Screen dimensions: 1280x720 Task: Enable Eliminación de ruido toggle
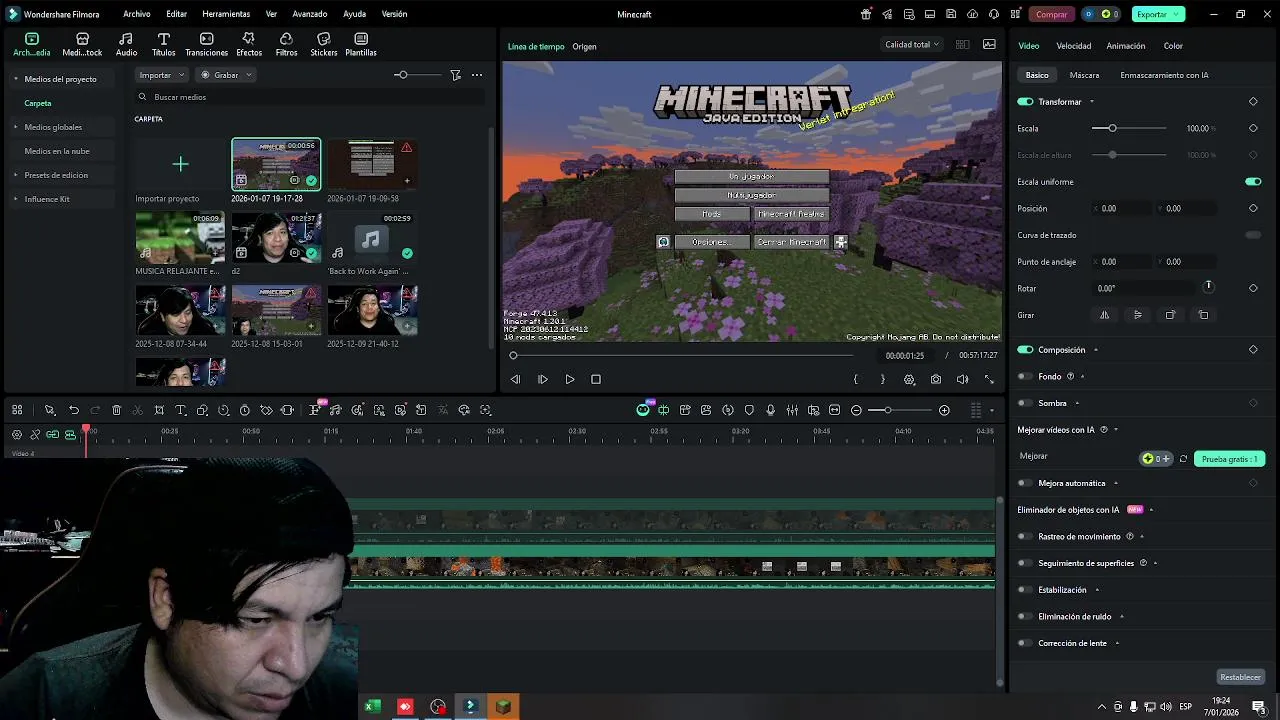click(1025, 617)
